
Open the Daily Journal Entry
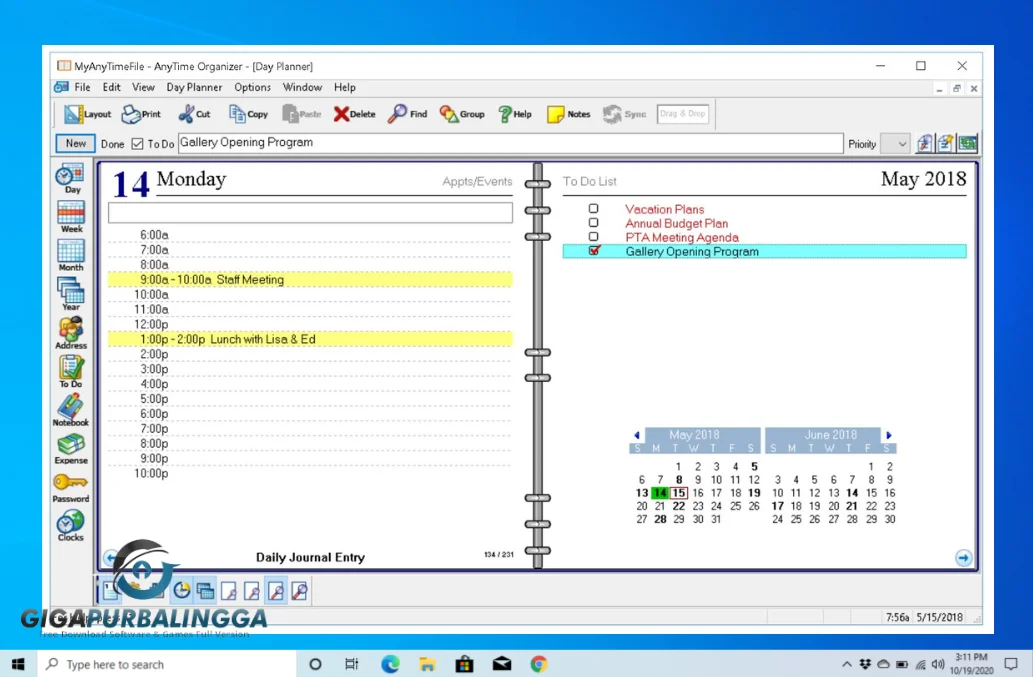(x=310, y=557)
